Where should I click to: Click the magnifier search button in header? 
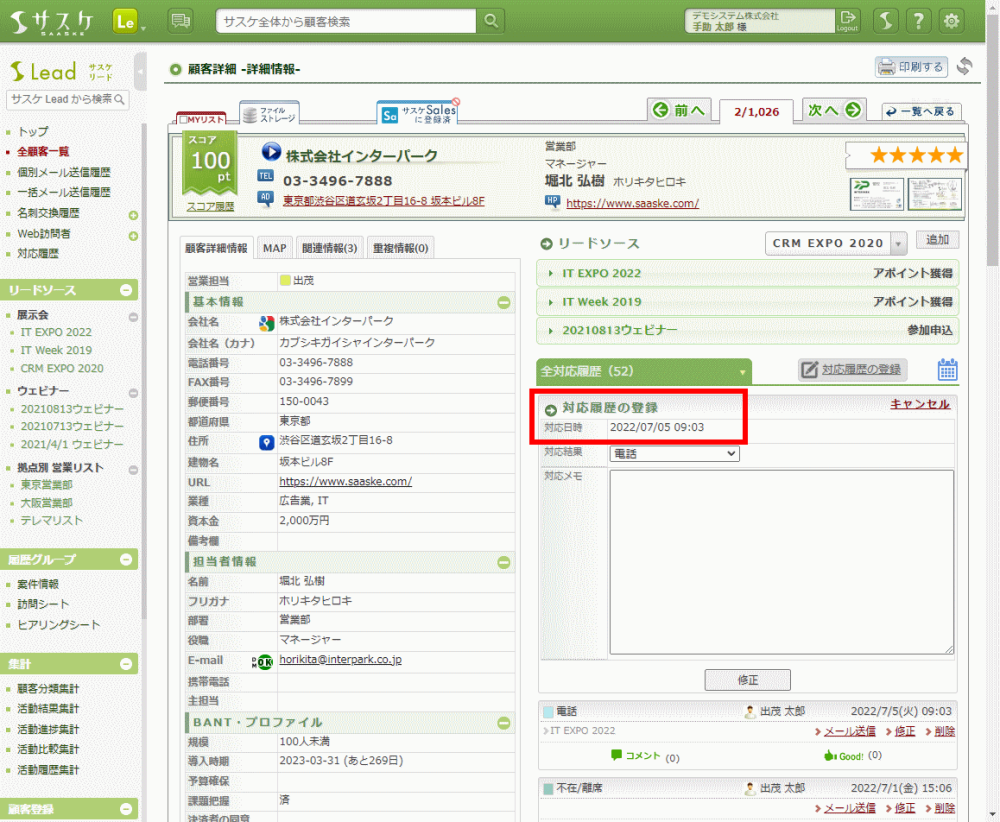tap(490, 21)
